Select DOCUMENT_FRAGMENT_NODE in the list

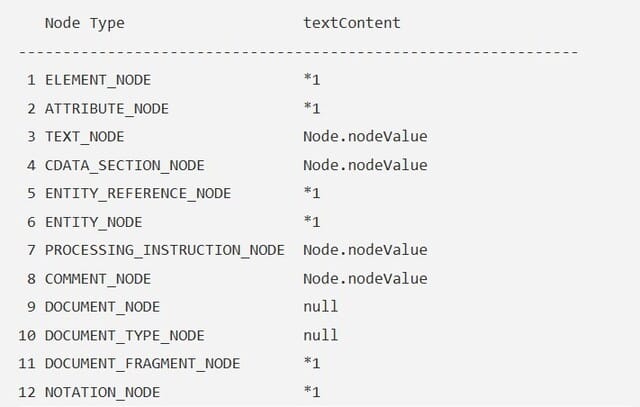tap(142, 363)
